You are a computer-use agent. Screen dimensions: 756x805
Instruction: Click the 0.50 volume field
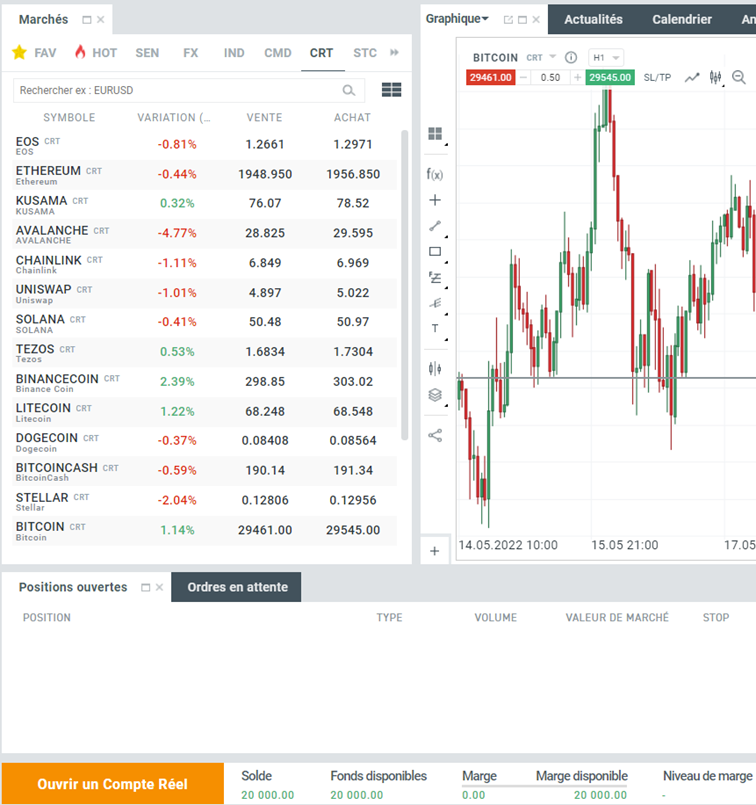550,78
